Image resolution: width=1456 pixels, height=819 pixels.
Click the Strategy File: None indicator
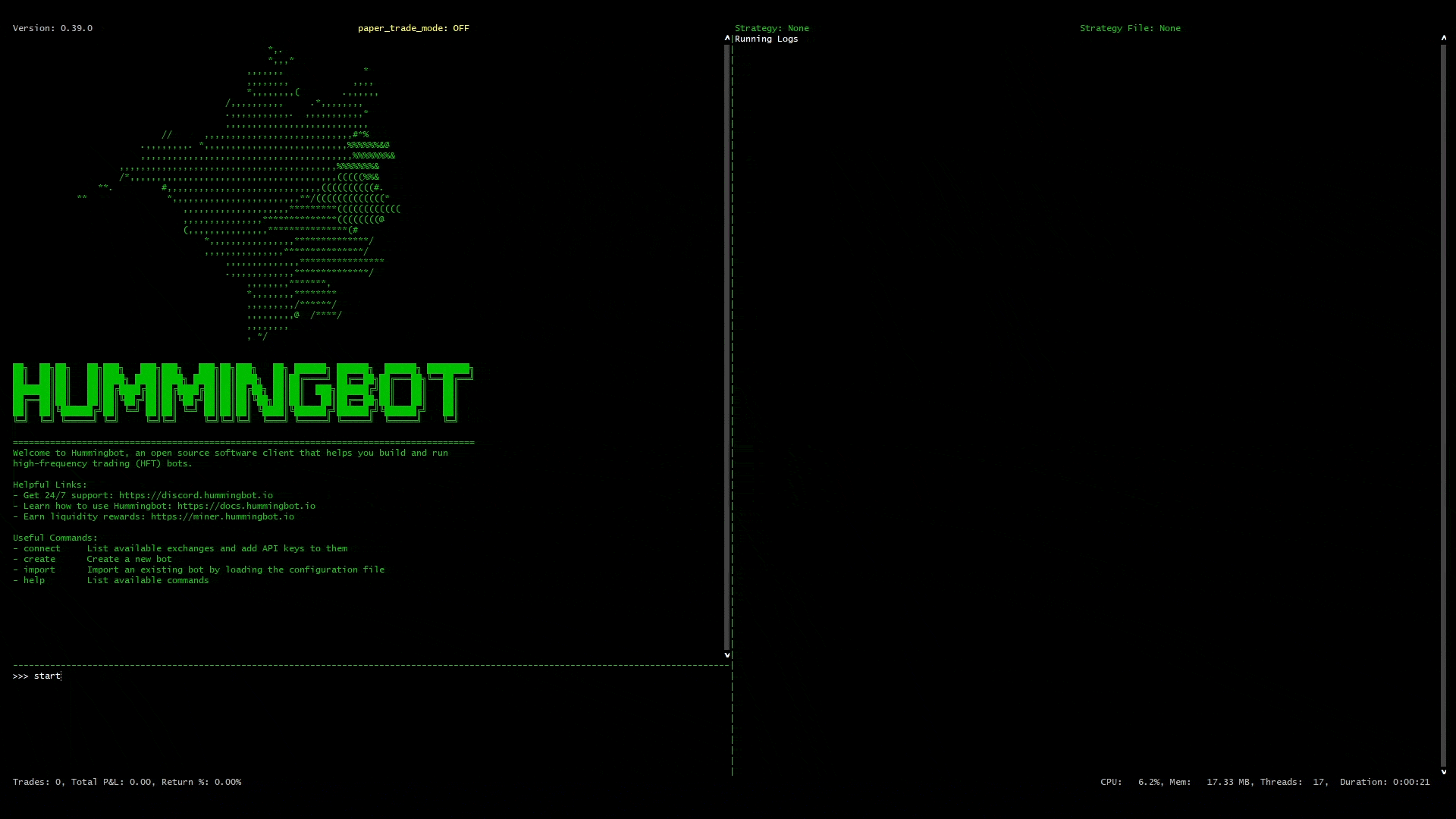1130,28
